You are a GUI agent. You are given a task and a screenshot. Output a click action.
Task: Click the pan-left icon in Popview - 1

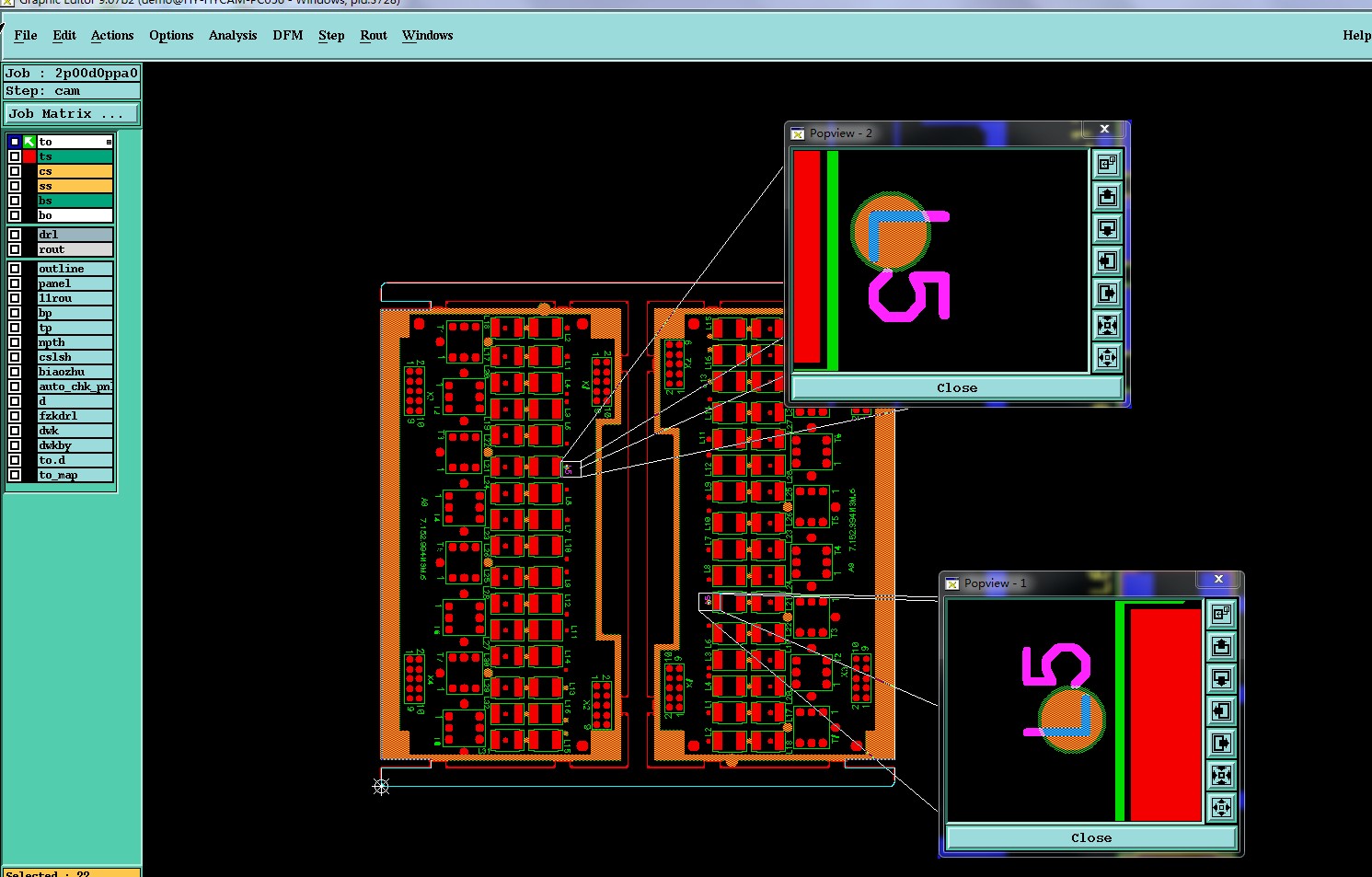coord(1221,711)
